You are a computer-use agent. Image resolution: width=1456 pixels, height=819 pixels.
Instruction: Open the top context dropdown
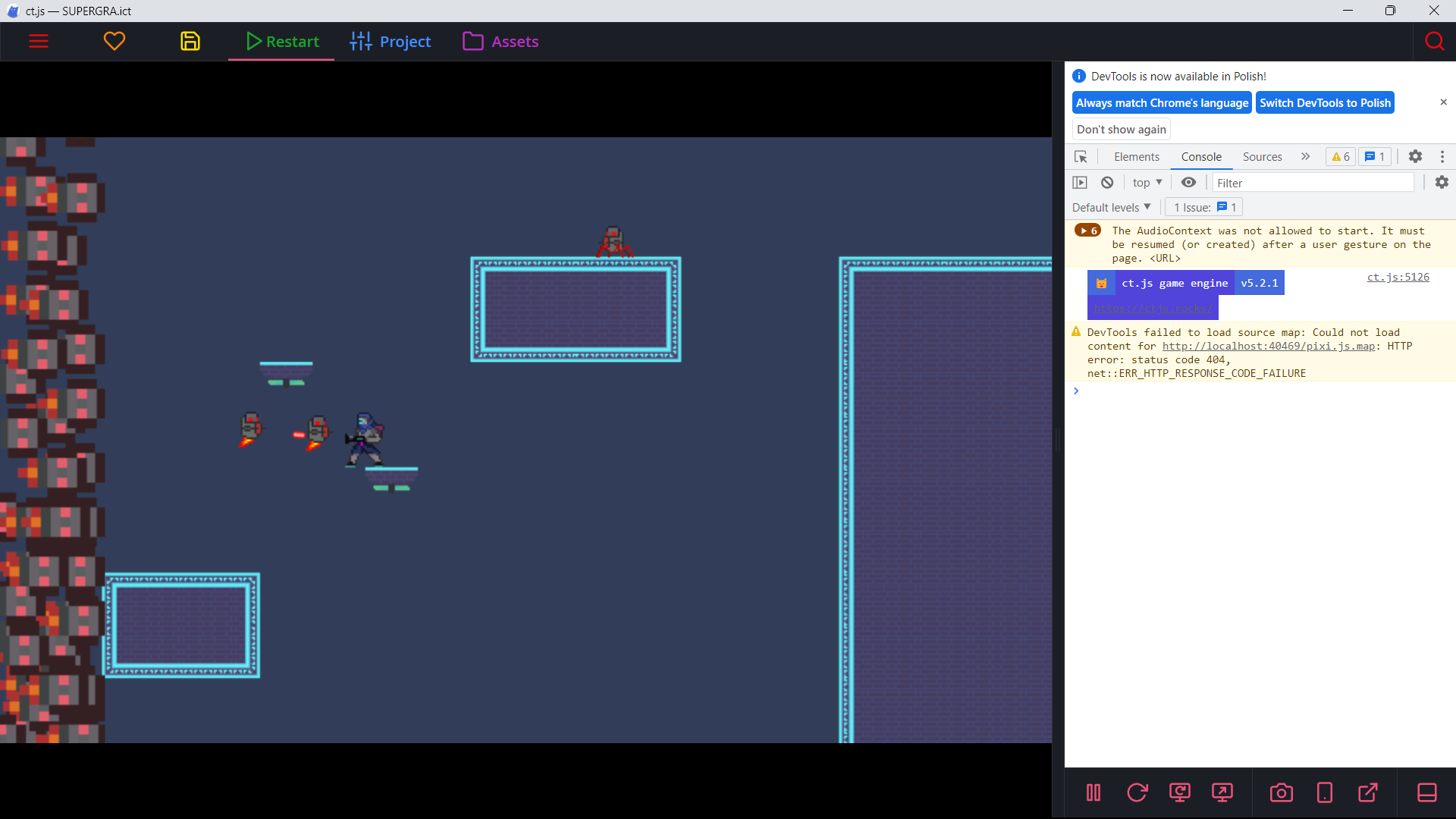pyautogui.click(x=1147, y=183)
